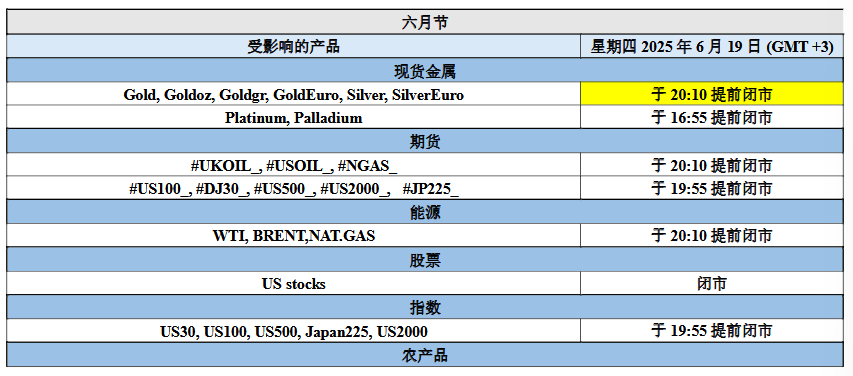
Task: Click the #US100_, #DJ30_, #US500_ futures cell
Action: 294,188
